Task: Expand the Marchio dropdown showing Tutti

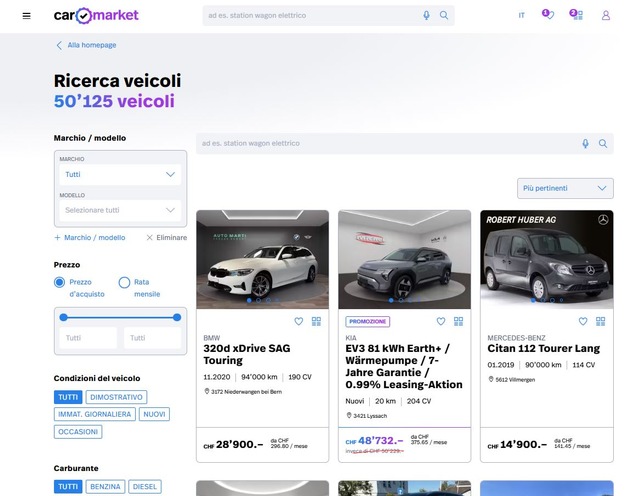Action: pyautogui.click(x=120, y=174)
